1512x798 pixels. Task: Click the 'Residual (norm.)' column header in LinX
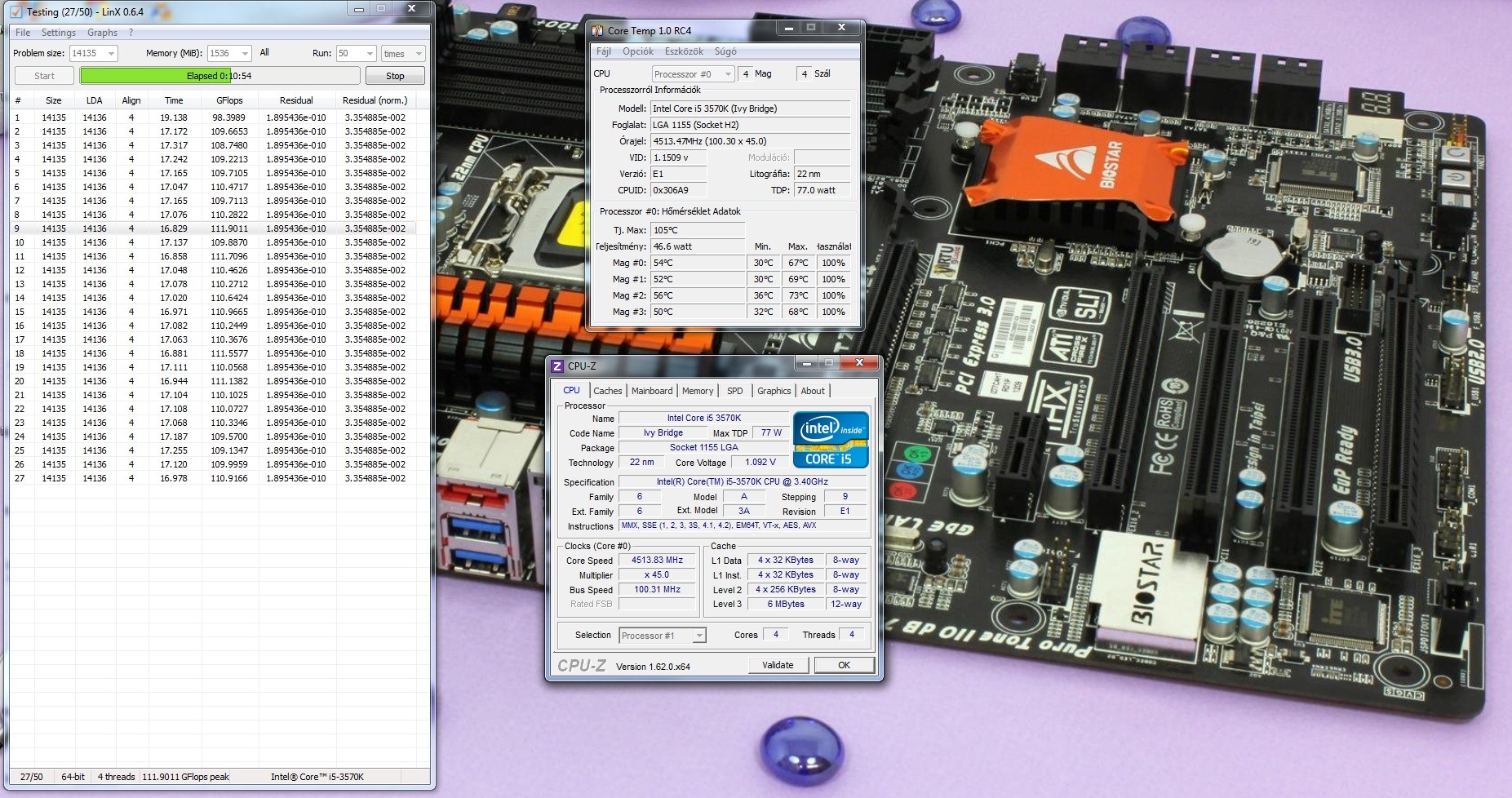point(375,100)
